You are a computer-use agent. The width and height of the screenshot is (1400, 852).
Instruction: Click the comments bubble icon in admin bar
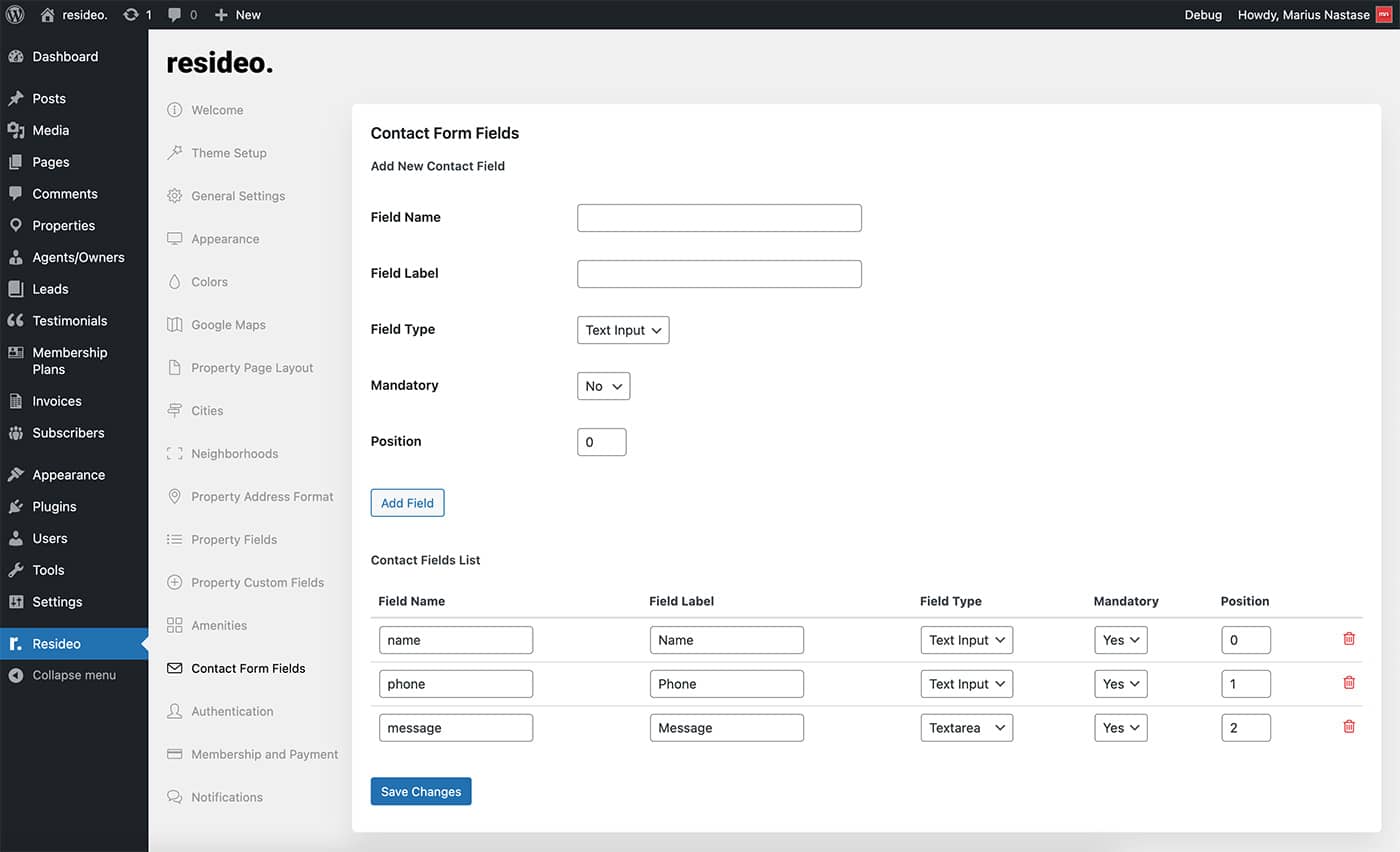click(176, 15)
